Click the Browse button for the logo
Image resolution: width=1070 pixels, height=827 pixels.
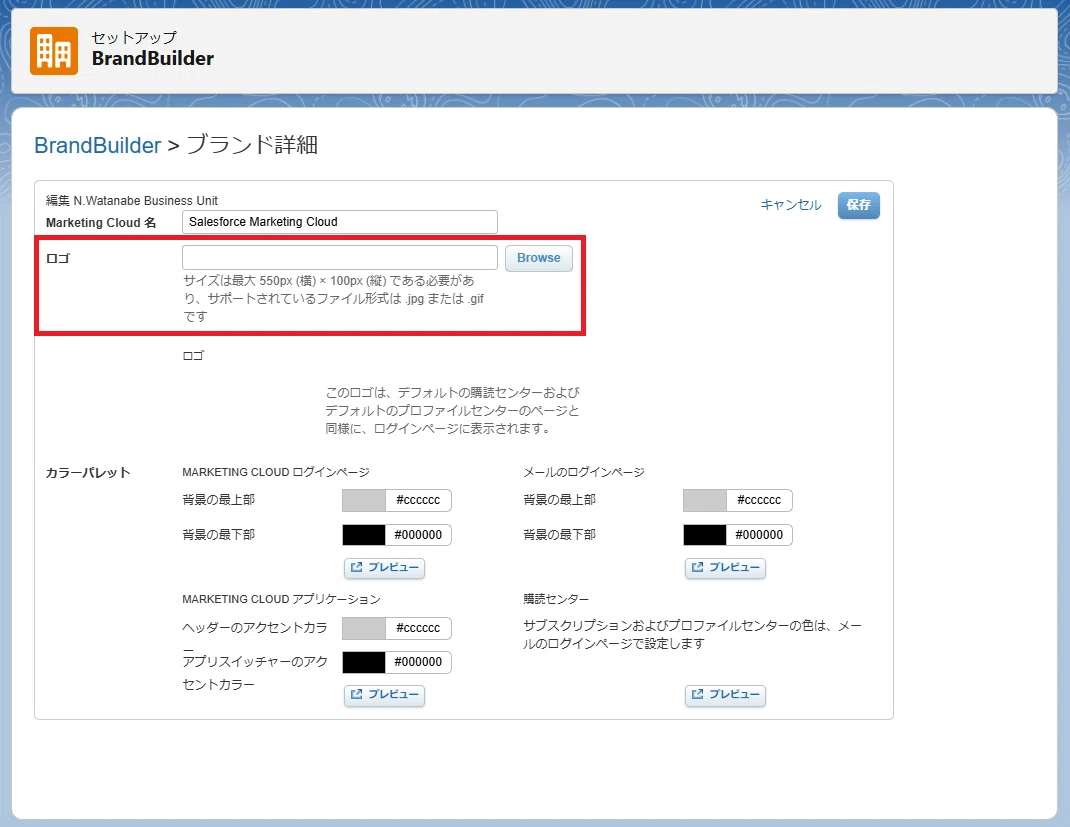tap(538, 258)
